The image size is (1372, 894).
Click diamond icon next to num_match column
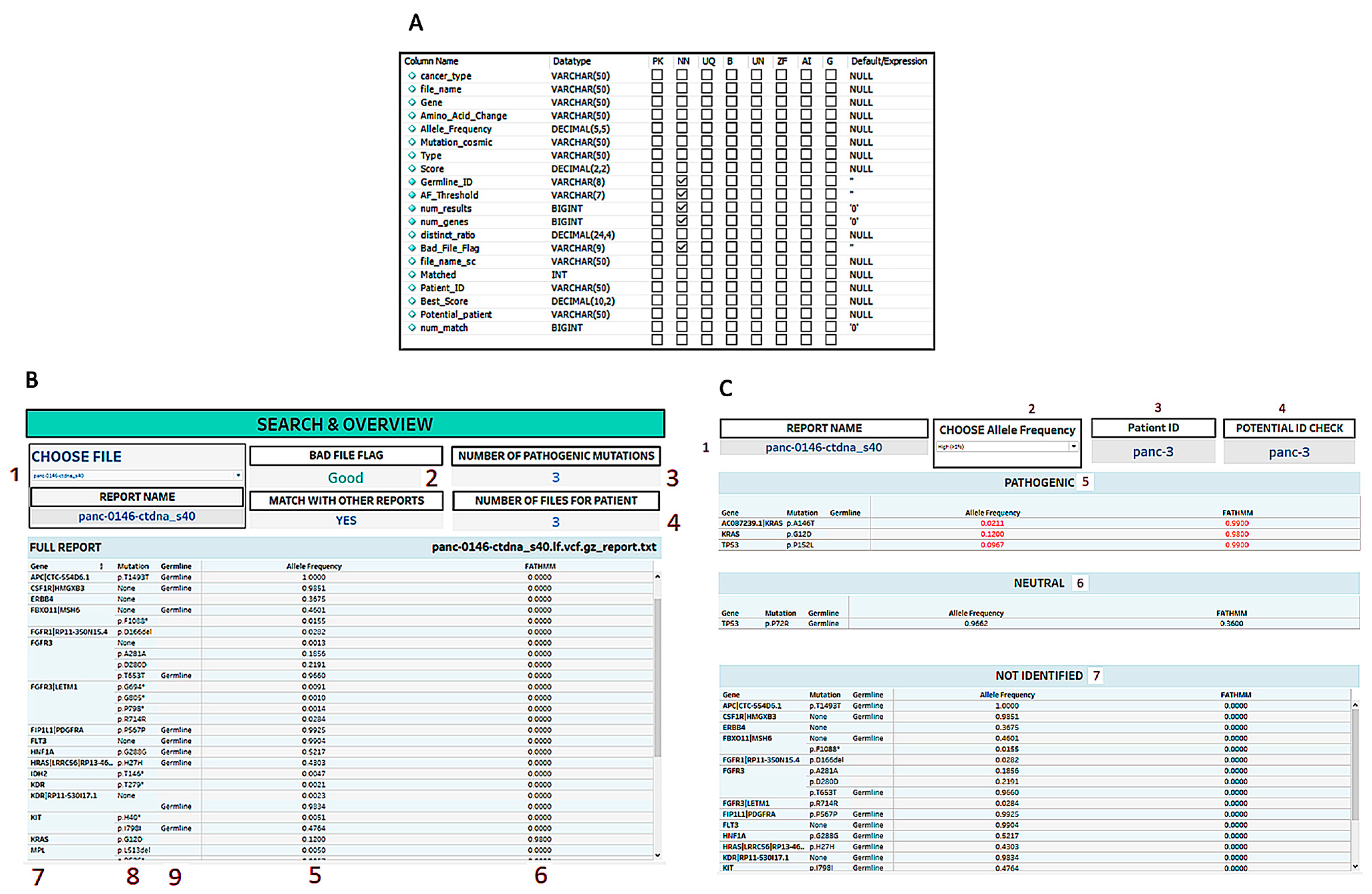click(412, 328)
